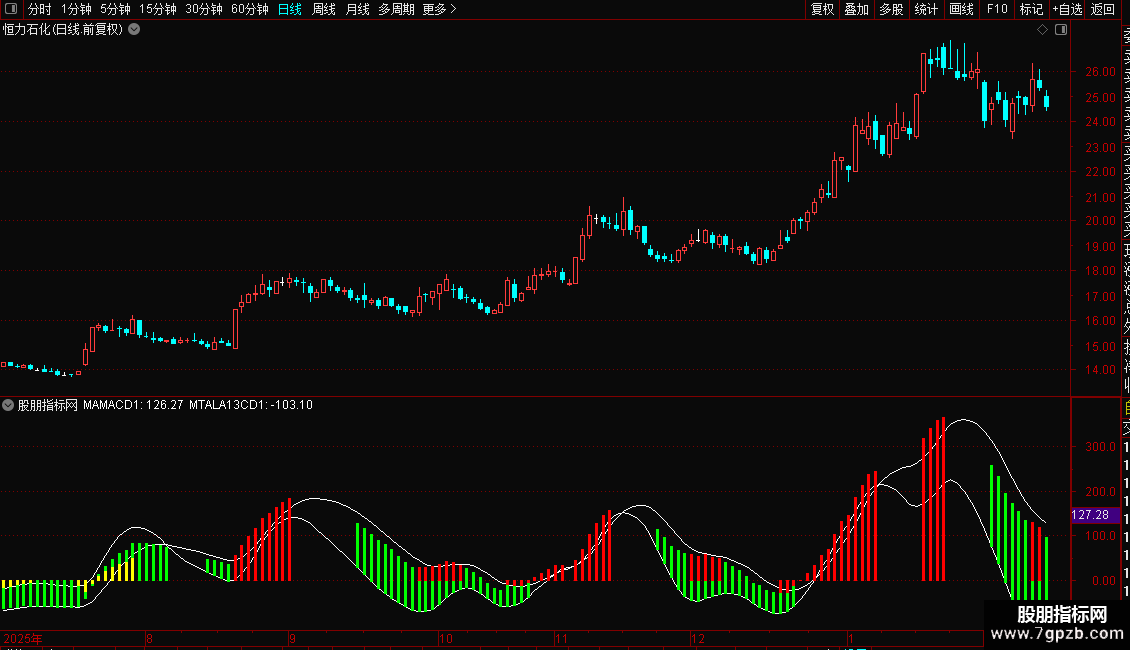Switch to 分时 intraday view
Image resolution: width=1130 pixels, height=650 pixels.
40,9
